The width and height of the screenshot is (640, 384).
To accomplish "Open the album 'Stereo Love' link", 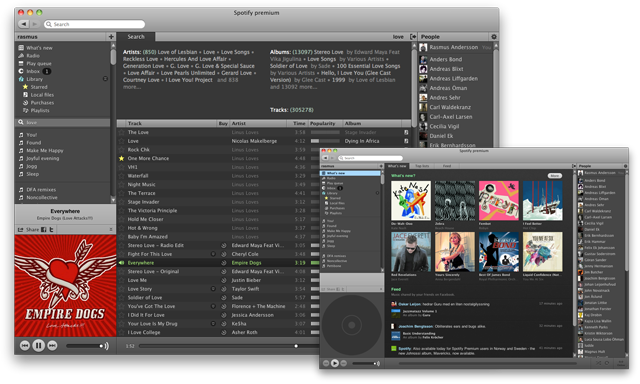I will pos(329,52).
